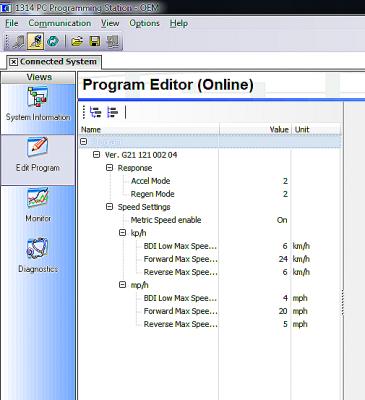Viewport: 365px width, 400px height.
Task: Click the refresh globe toolbar icon
Action: (53, 41)
